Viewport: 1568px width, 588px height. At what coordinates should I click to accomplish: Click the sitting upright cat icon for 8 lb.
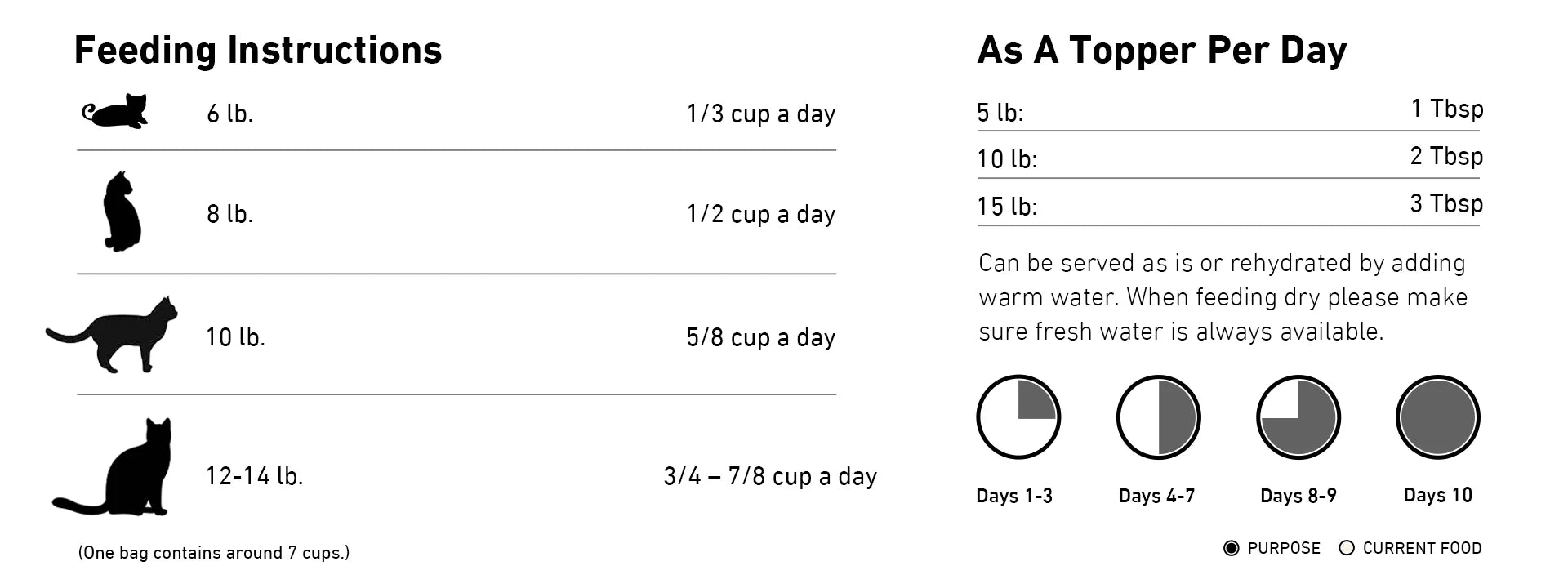(122, 211)
